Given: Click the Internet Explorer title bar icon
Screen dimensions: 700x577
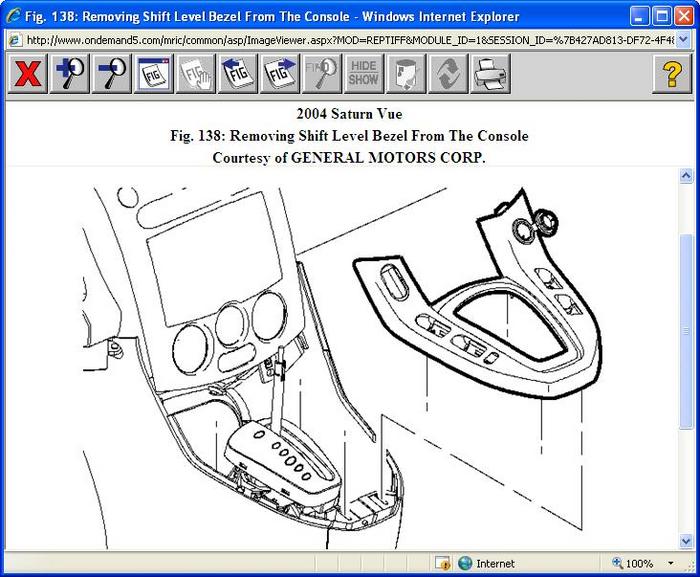Looking at the screenshot, I should (x=13, y=16).
